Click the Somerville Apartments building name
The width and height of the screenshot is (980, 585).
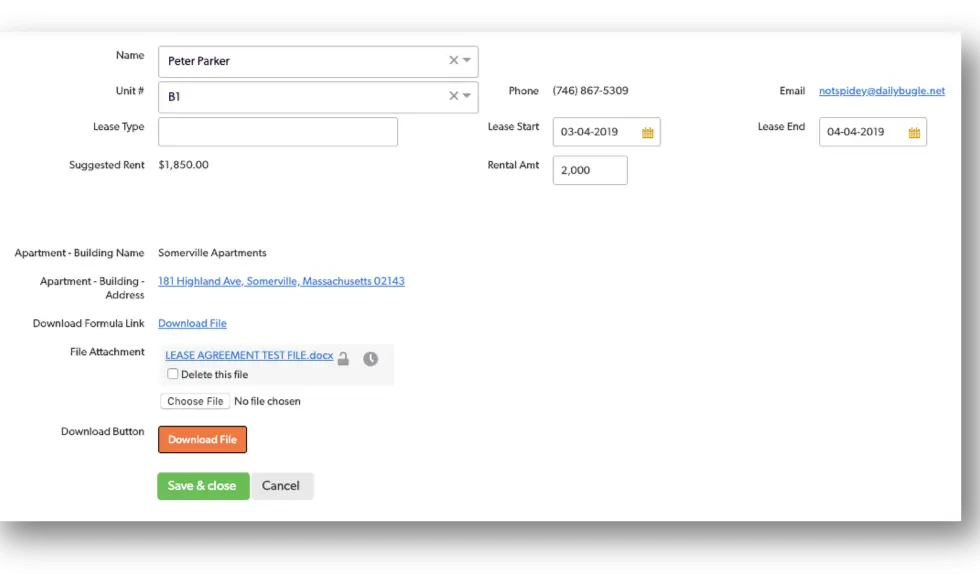(212, 253)
